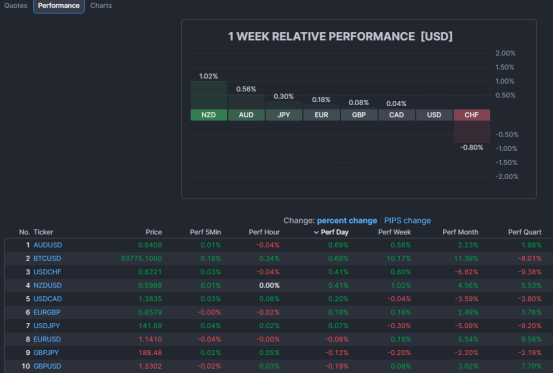
Task: Click the CHF red bar label
Action: (x=471, y=115)
